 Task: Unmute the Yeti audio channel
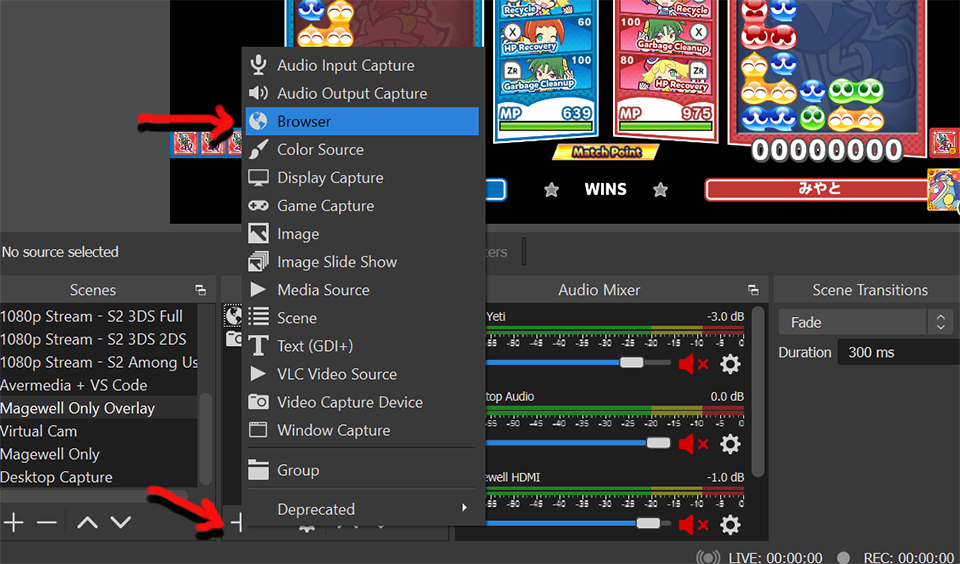(x=694, y=364)
